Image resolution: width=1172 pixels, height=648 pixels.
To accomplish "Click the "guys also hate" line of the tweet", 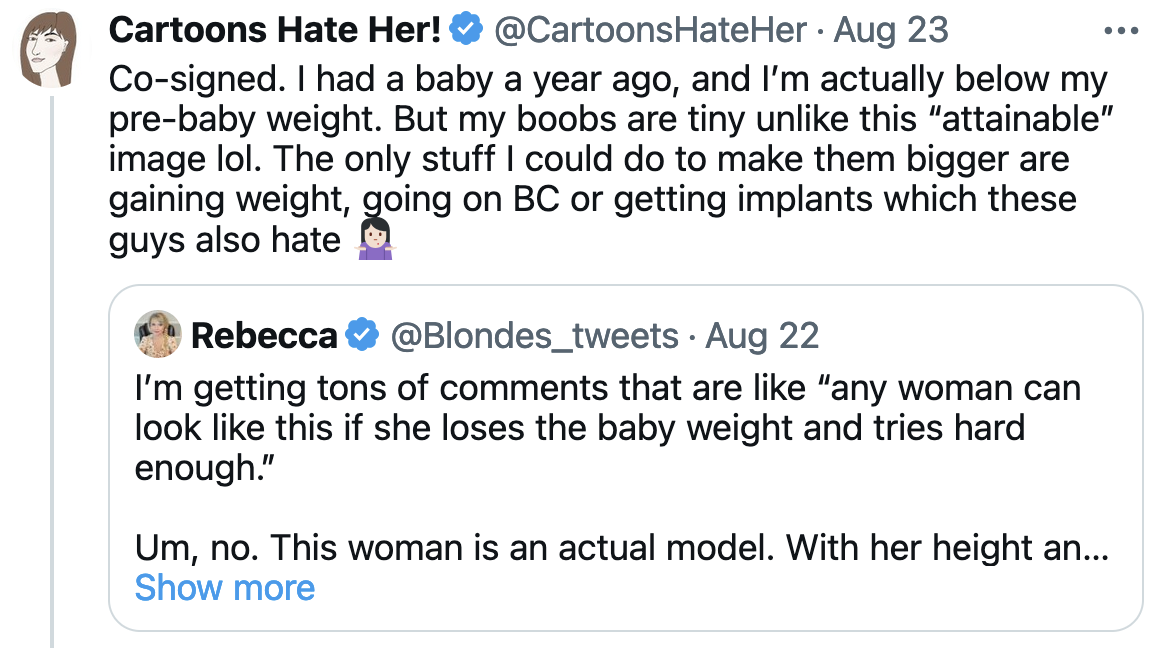I will [x=225, y=241].
